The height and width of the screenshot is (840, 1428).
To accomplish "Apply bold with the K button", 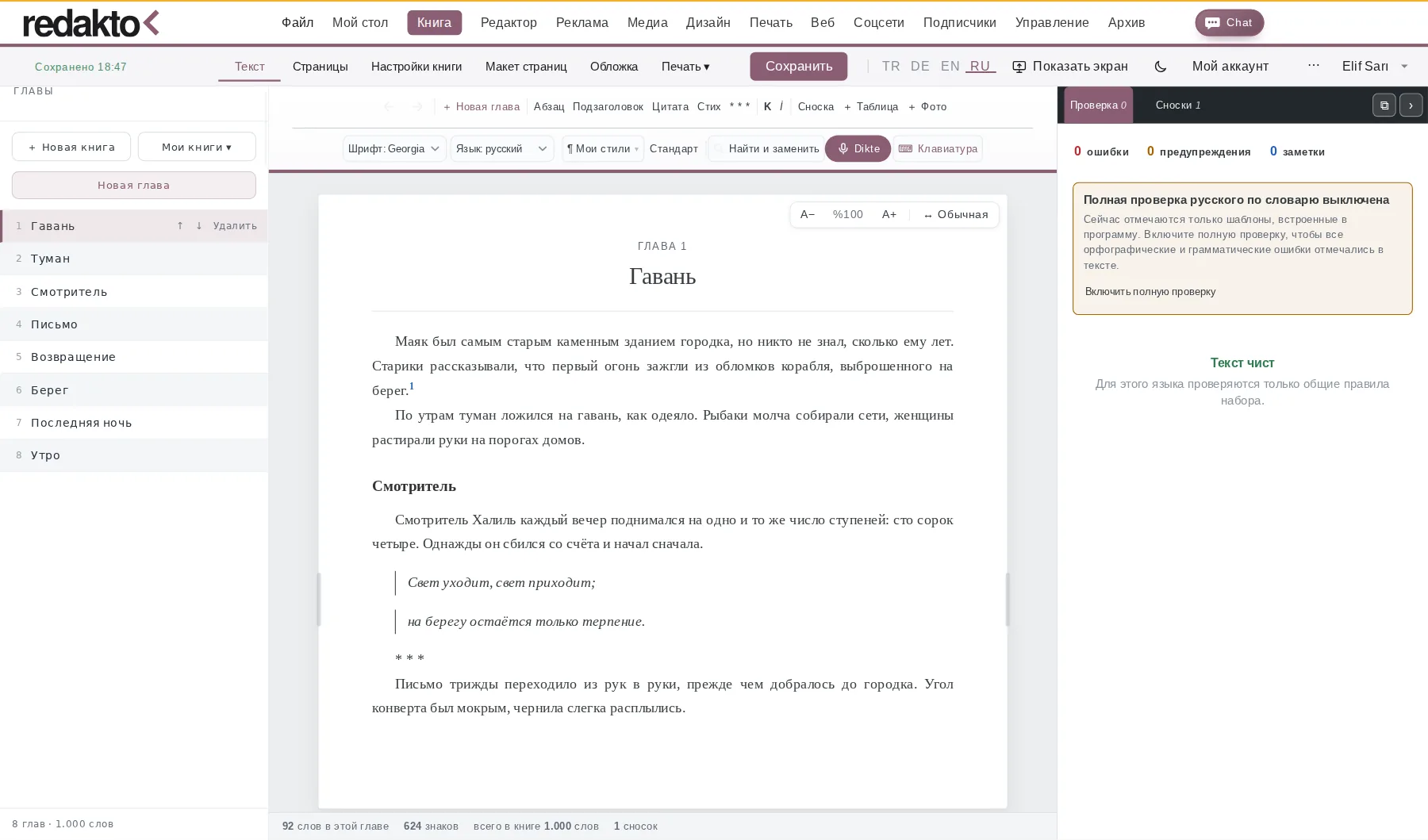I will (767, 106).
